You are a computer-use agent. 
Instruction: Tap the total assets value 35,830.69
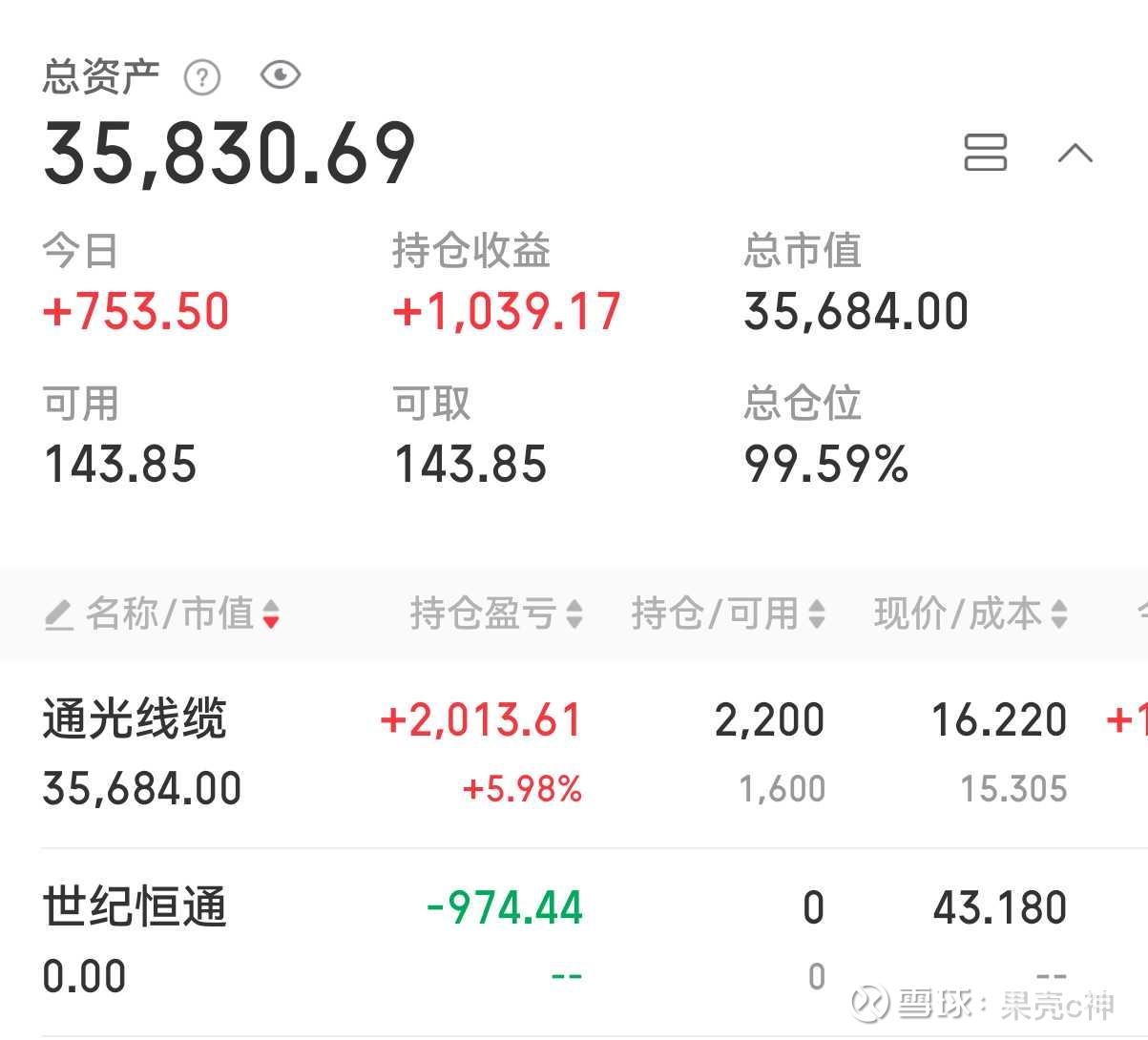229,154
